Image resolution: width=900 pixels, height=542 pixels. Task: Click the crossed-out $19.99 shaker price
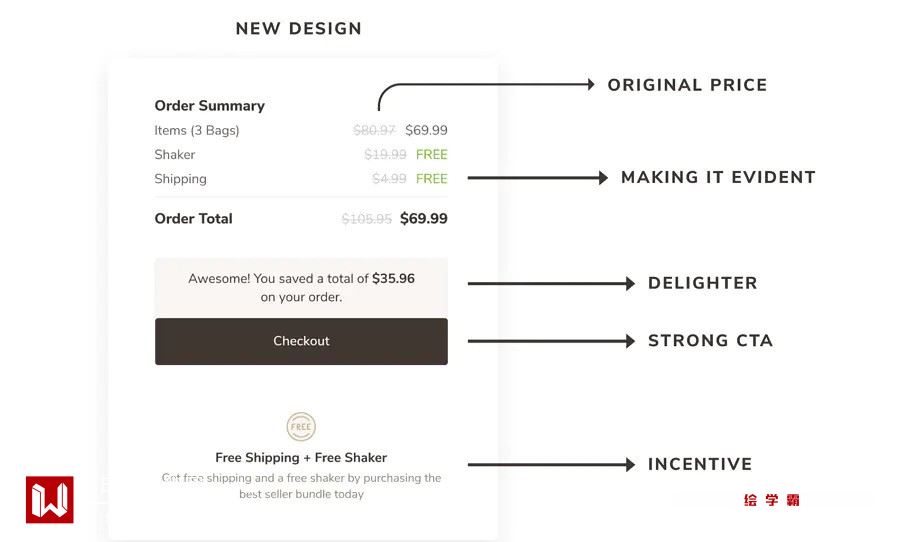385,155
